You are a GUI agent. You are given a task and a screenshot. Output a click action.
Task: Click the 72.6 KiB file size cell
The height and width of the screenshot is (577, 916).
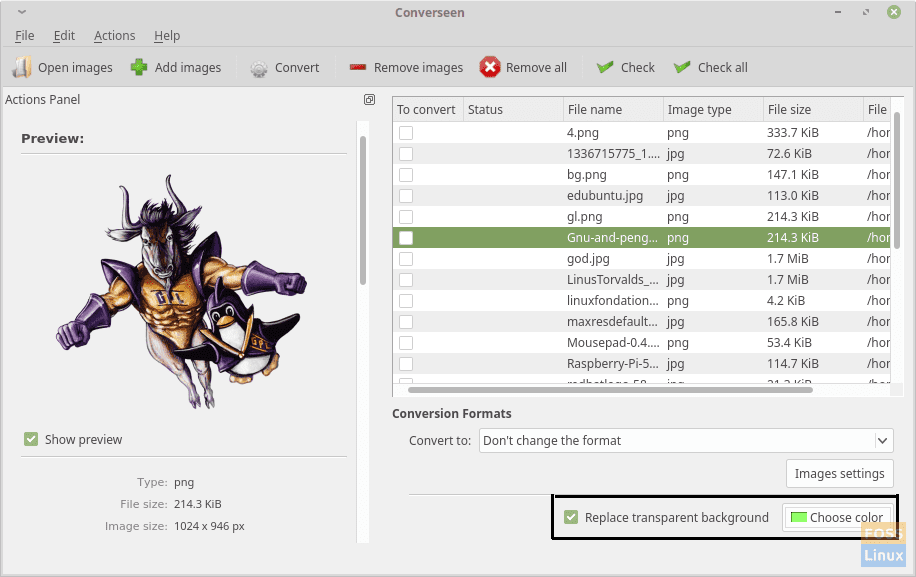point(789,154)
